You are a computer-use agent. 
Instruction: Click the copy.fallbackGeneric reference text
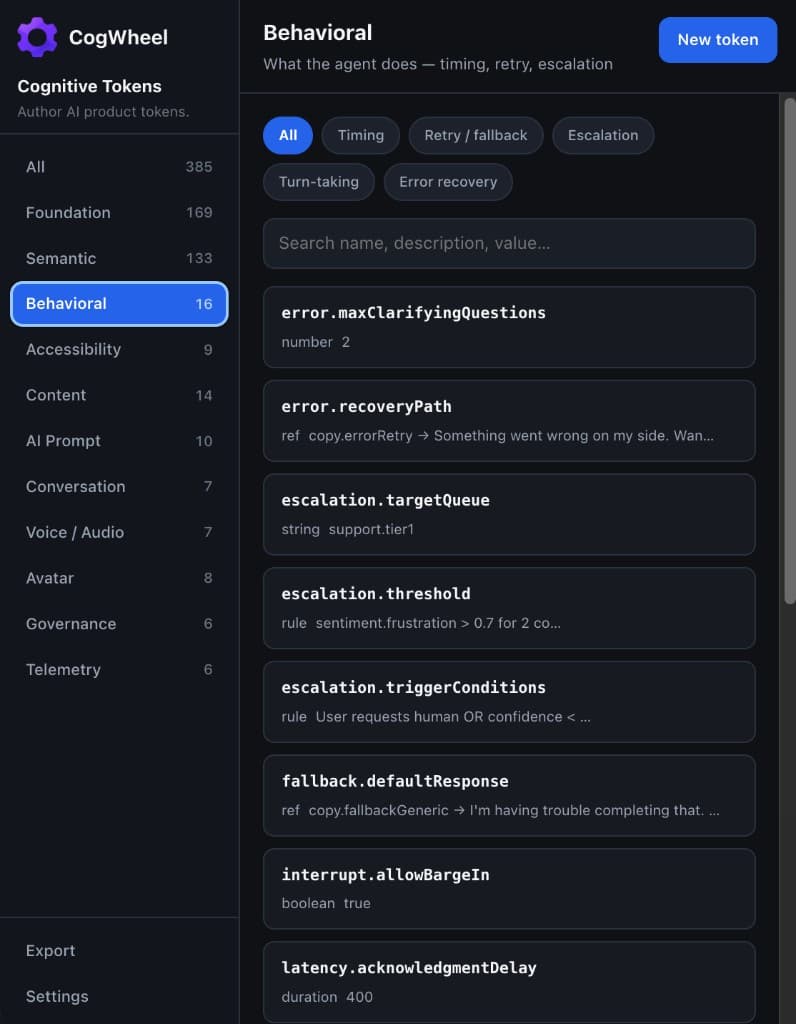point(378,810)
